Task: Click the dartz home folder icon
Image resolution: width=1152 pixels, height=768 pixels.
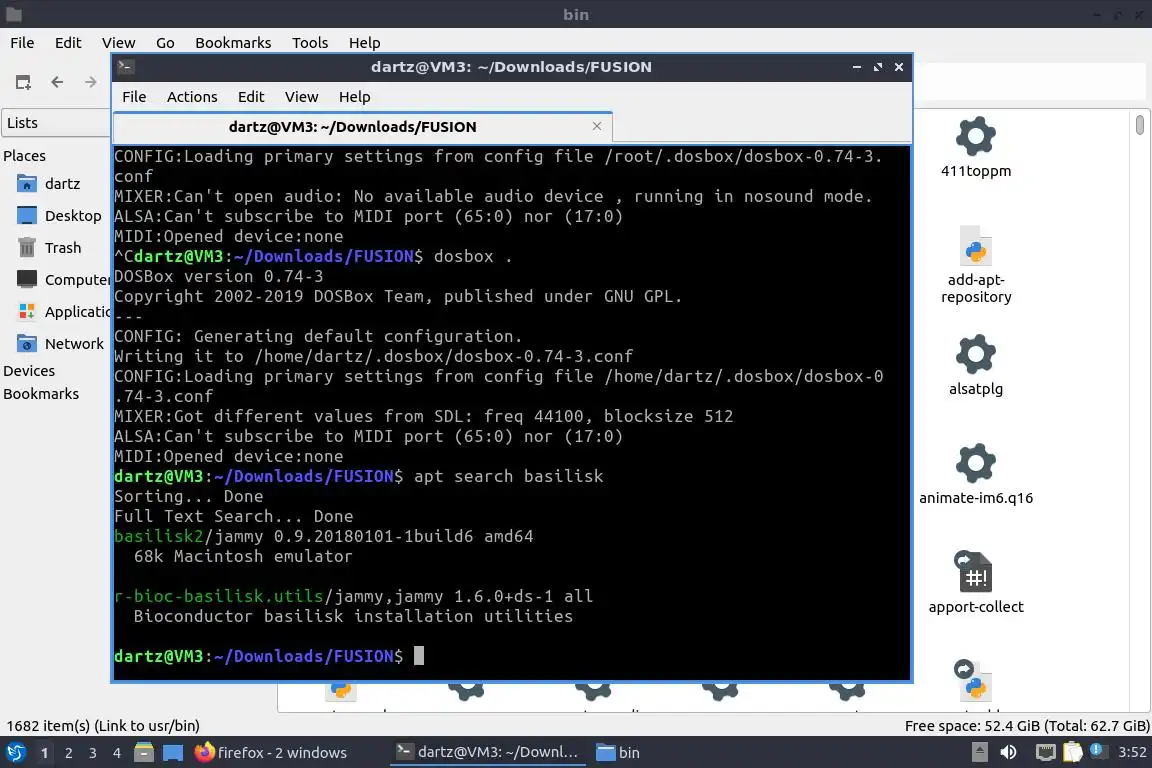Action: pos(26,184)
